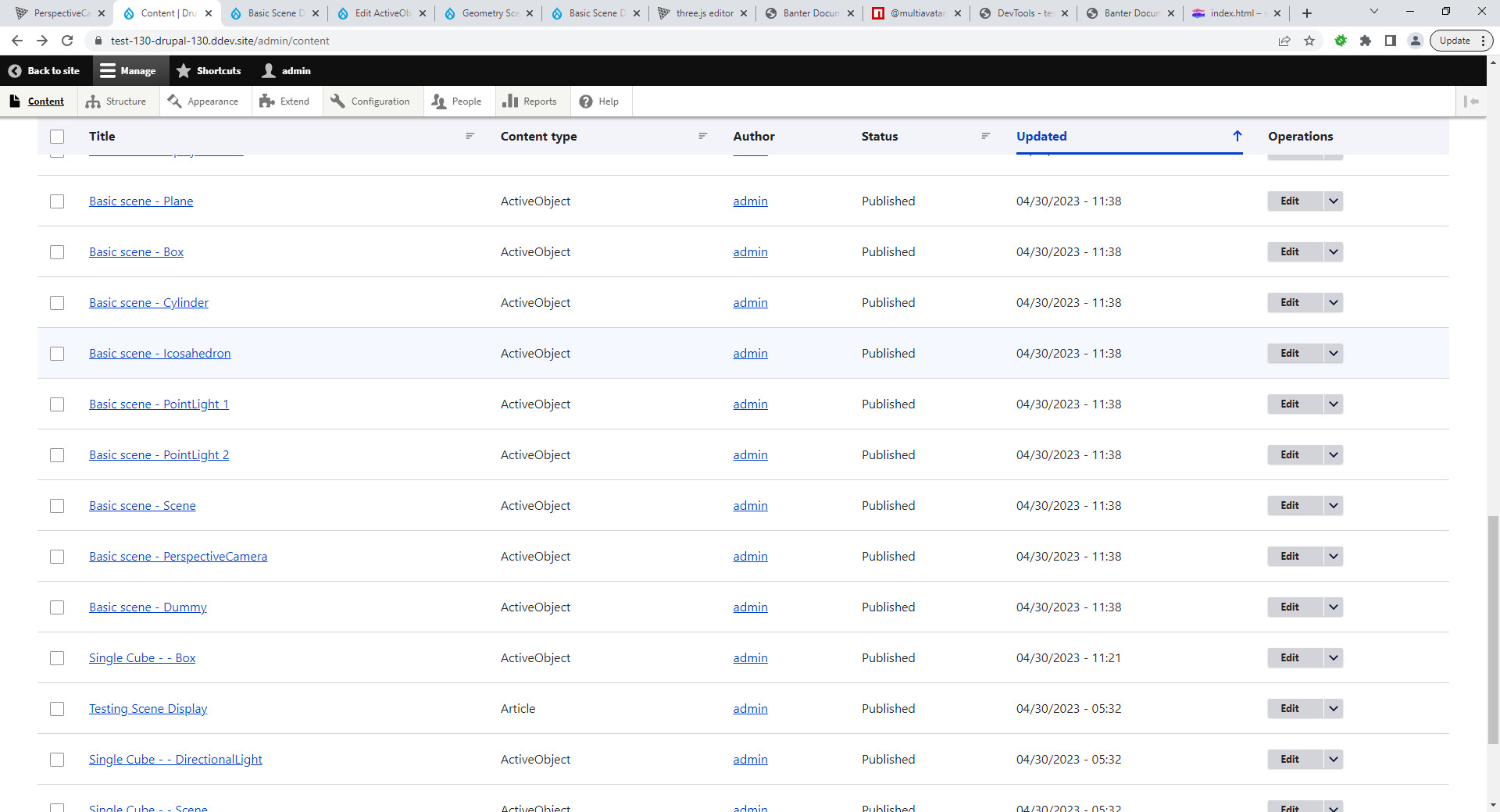Image resolution: width=1500 pixels, height=812 pixels.
Task: Bookmark this page with star icon
Action: (1309, 41)
